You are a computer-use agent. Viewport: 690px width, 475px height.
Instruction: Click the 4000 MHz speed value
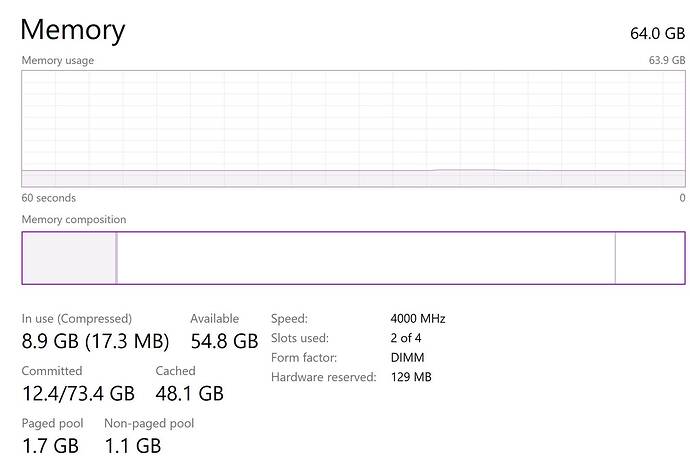click(418, 319)
